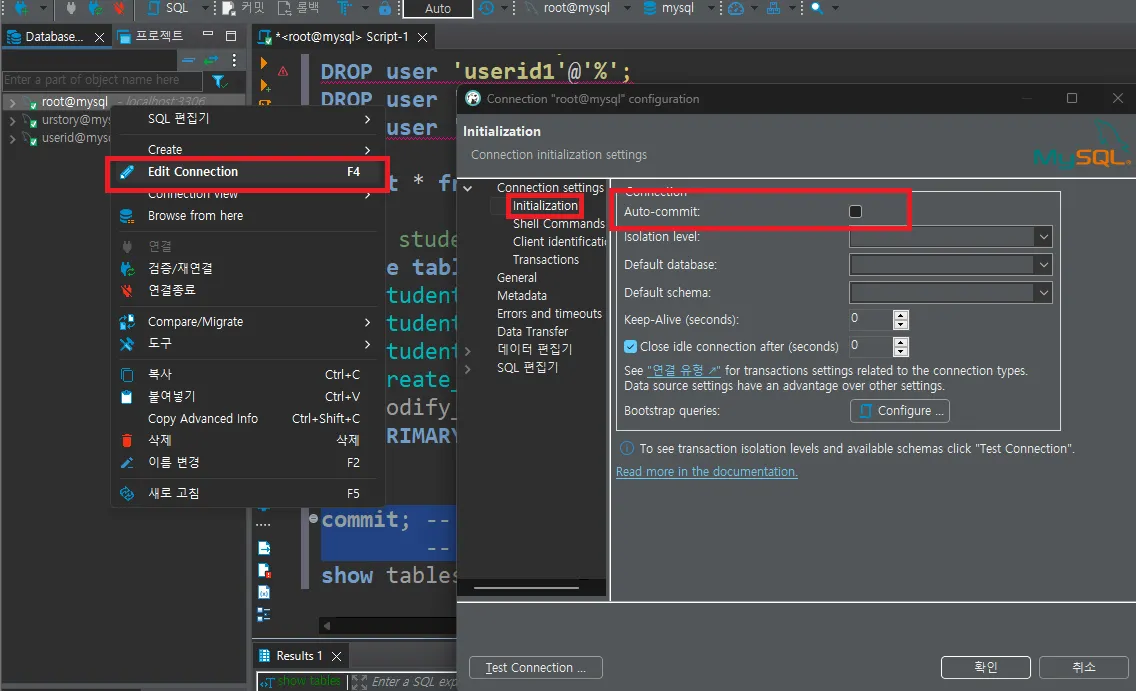This screenshot has height=691, width=1136.
Task: Choose 검증/재연결 in context menu
Action: point(248,269)
